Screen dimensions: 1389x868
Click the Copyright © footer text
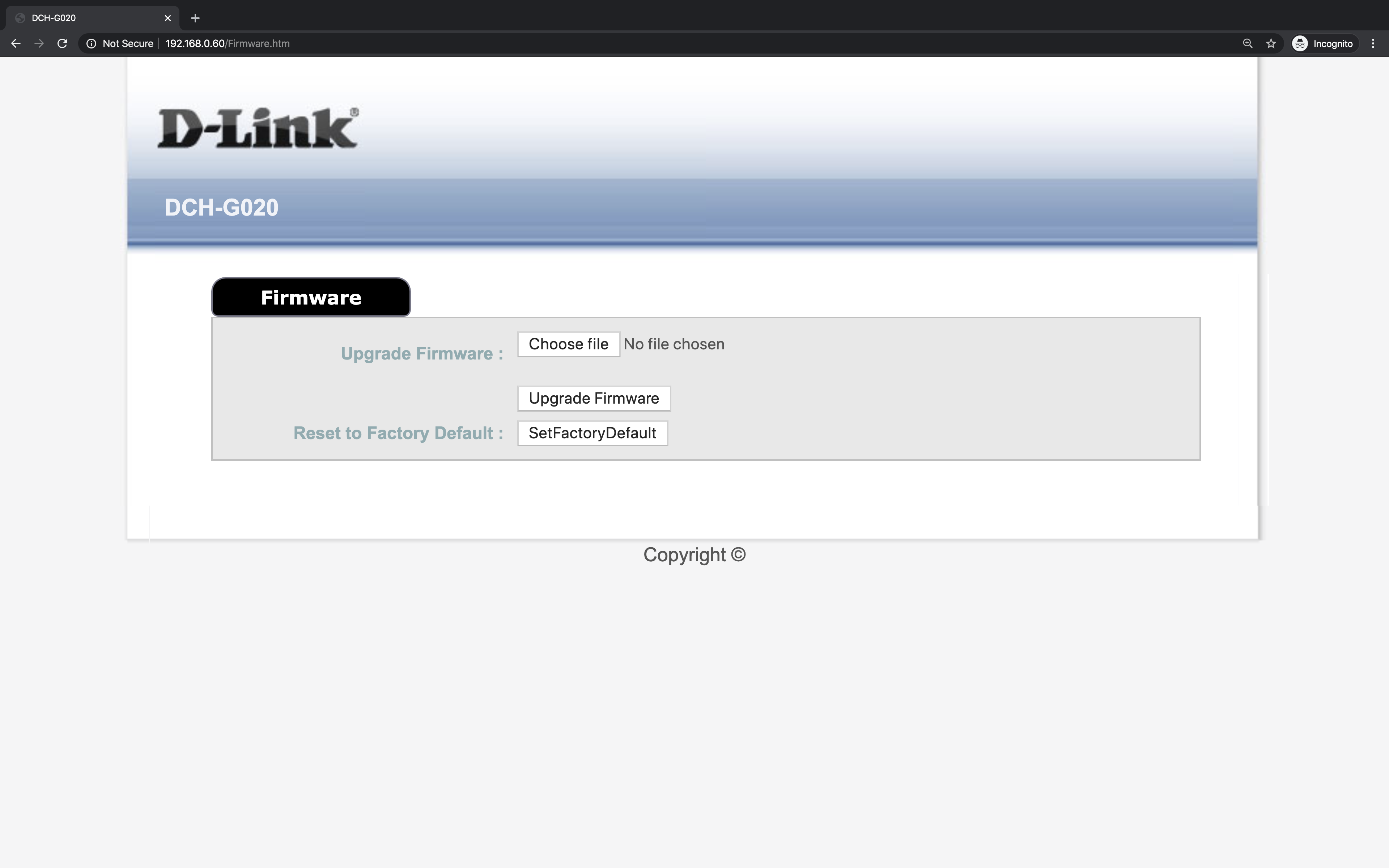(694, 554)
